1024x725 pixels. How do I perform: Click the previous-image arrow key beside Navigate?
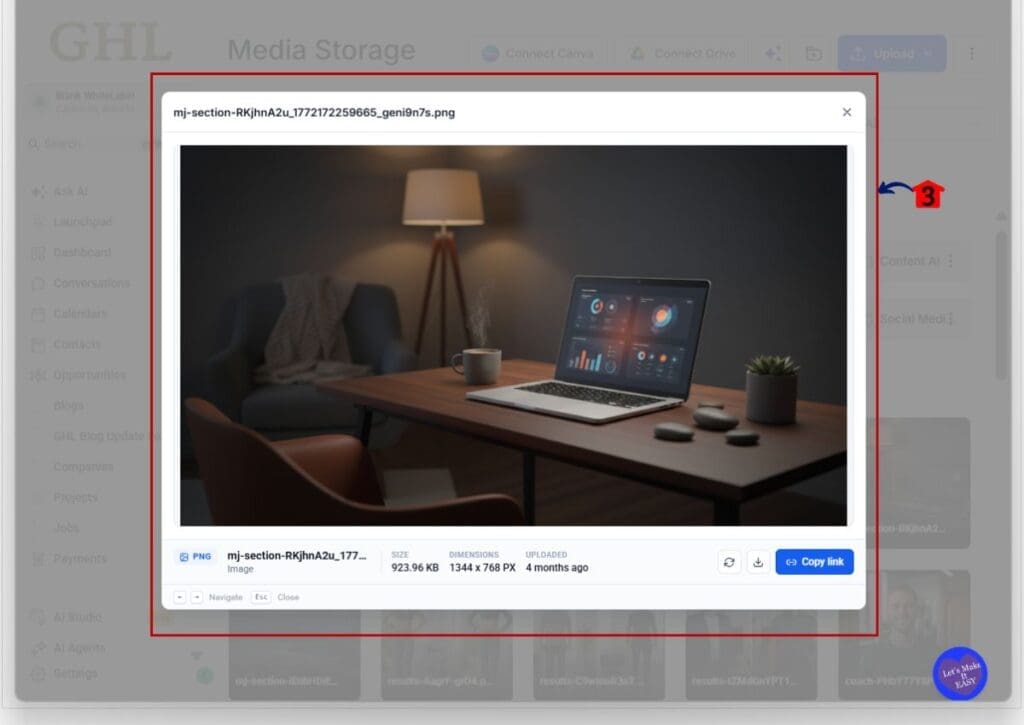point(180,597)
